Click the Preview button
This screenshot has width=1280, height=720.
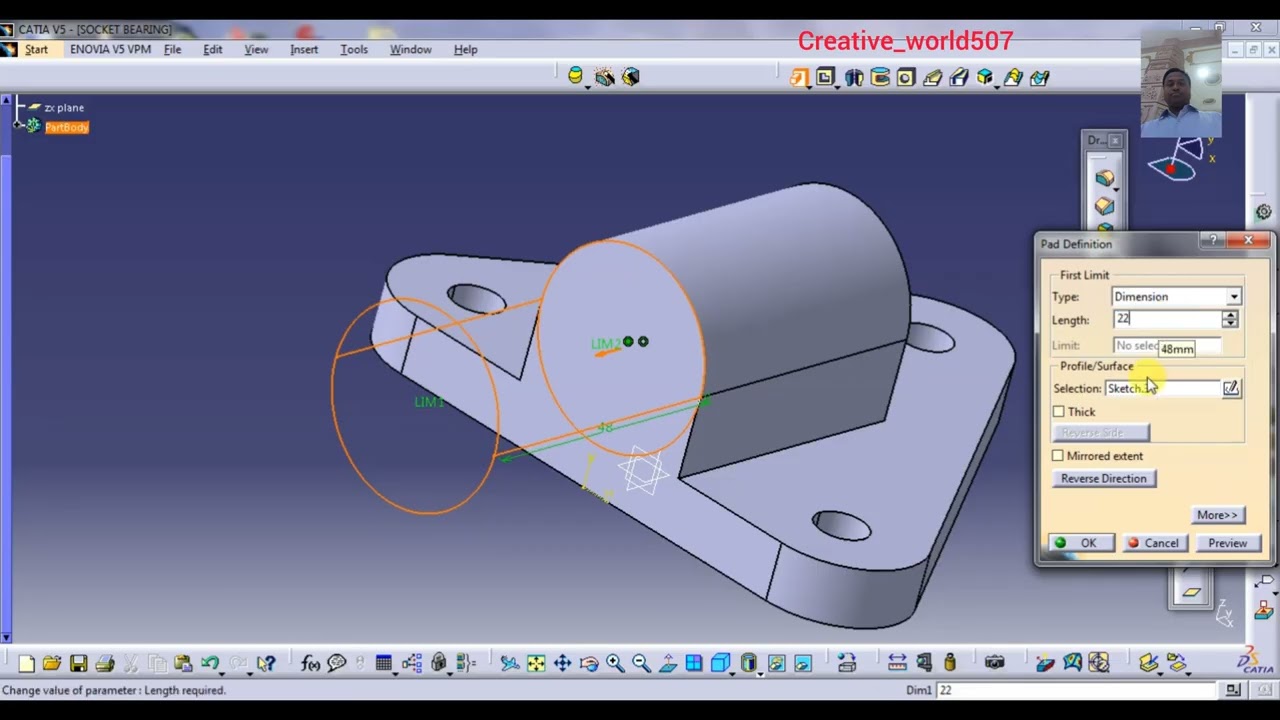[1227, 543]
